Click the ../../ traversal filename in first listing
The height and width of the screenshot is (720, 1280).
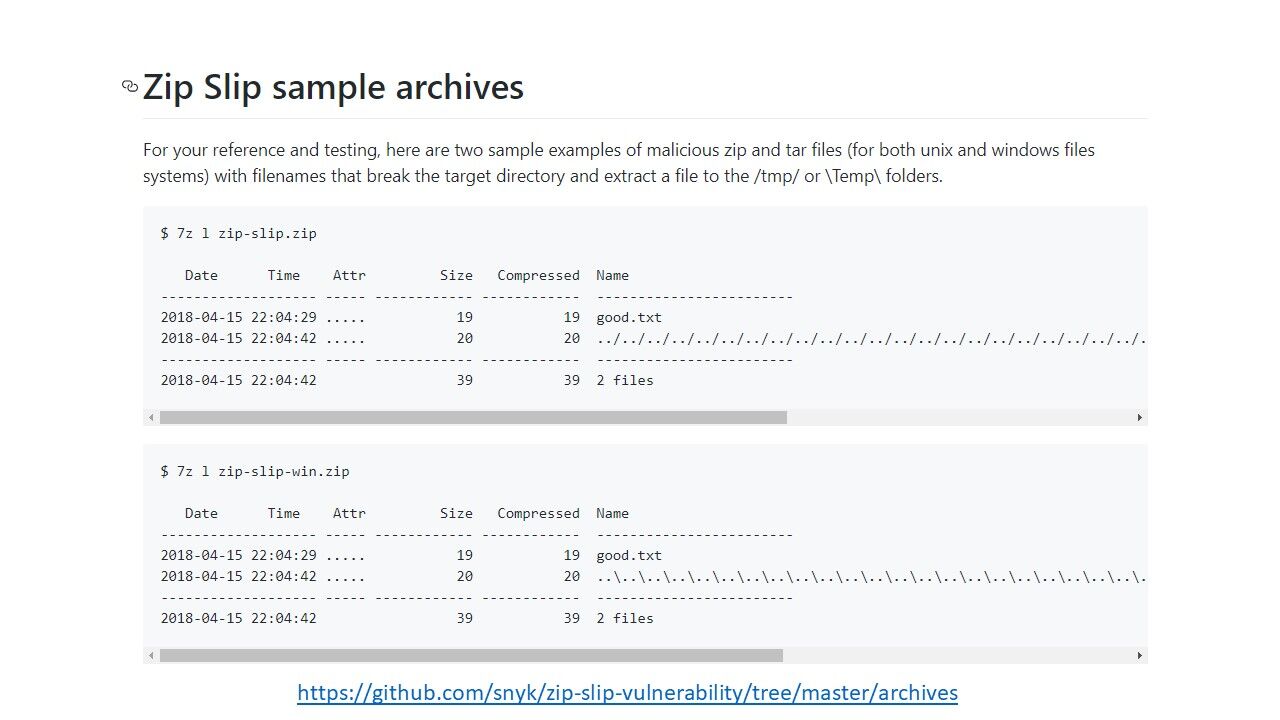(x=871, y=338)
